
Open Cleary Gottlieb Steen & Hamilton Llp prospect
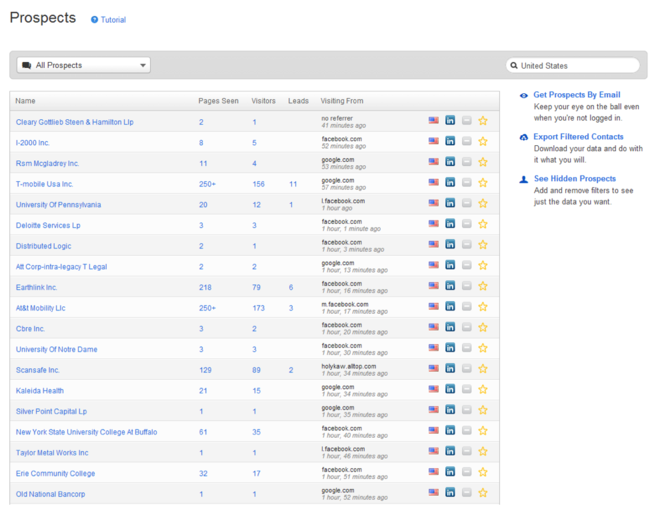tap(75, 122)
